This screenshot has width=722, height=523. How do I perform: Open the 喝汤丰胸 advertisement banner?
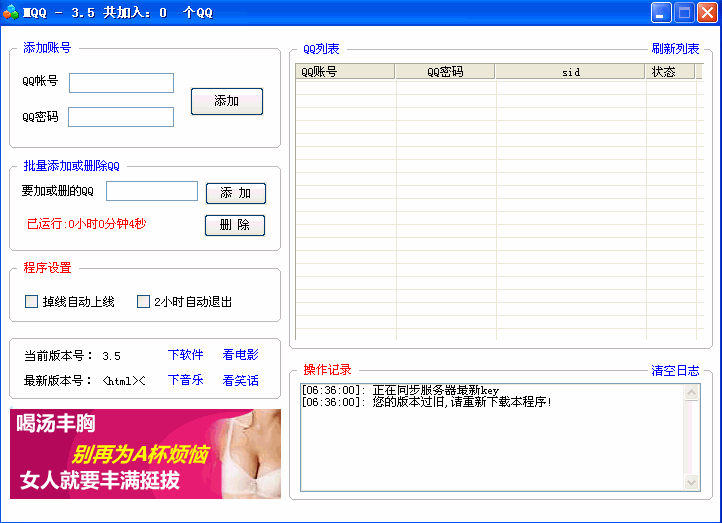click(146, 454)
